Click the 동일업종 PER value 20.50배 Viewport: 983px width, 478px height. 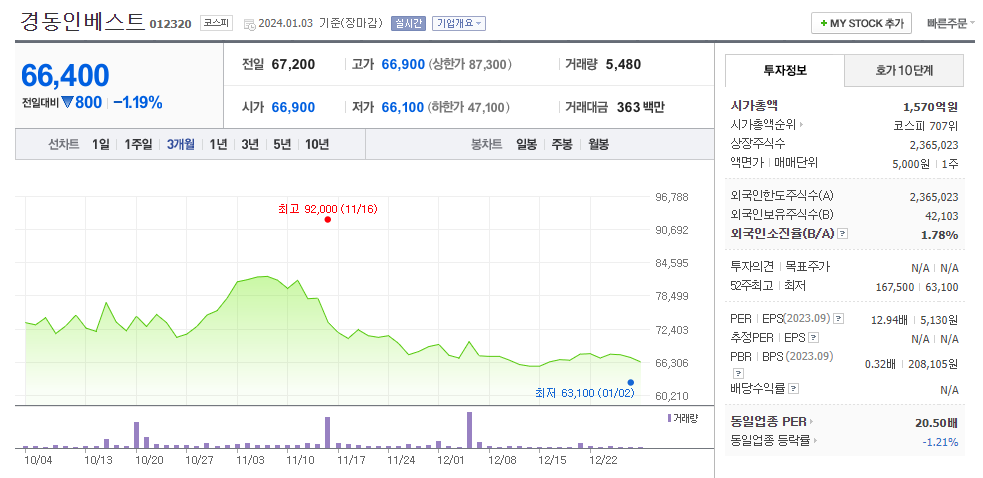coord(937,422)
